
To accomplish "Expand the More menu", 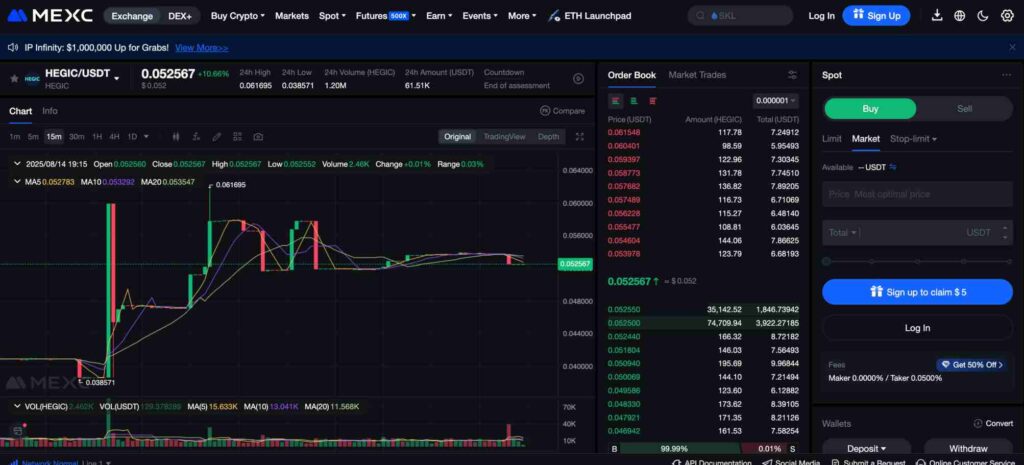I will click(521, 16).
